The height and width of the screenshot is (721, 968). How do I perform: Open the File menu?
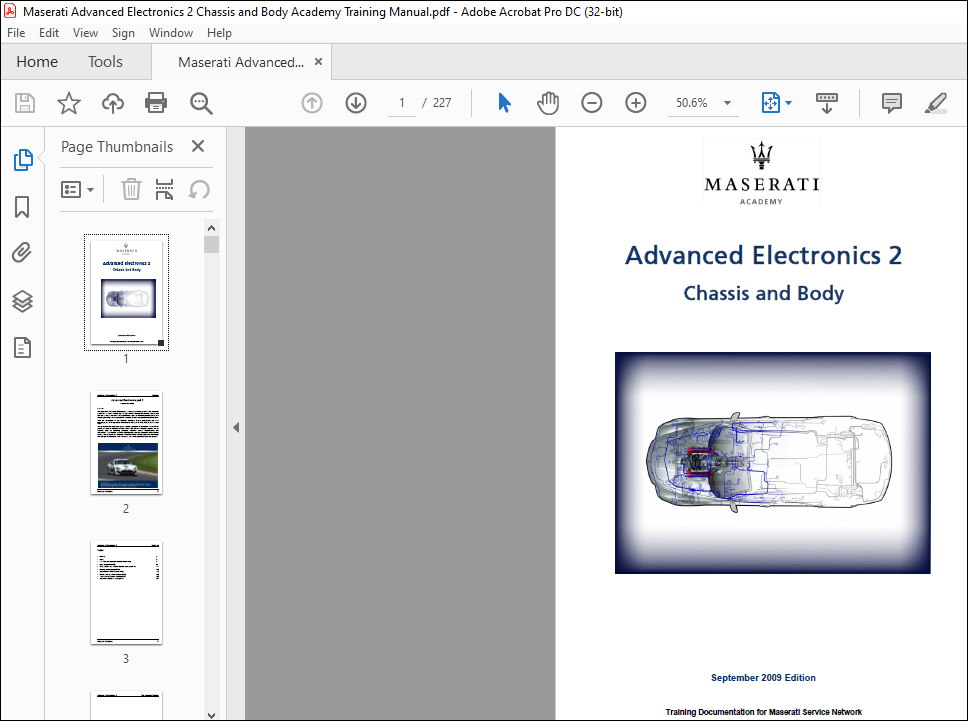[16, 33]
